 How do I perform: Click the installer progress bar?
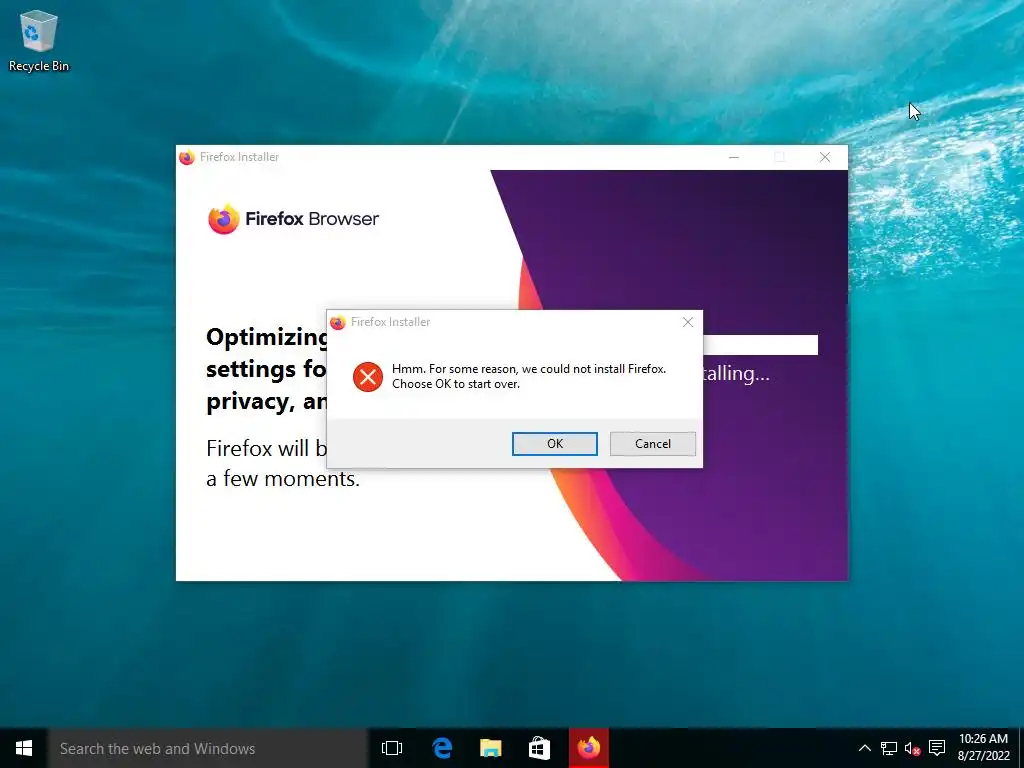[760, 345]
